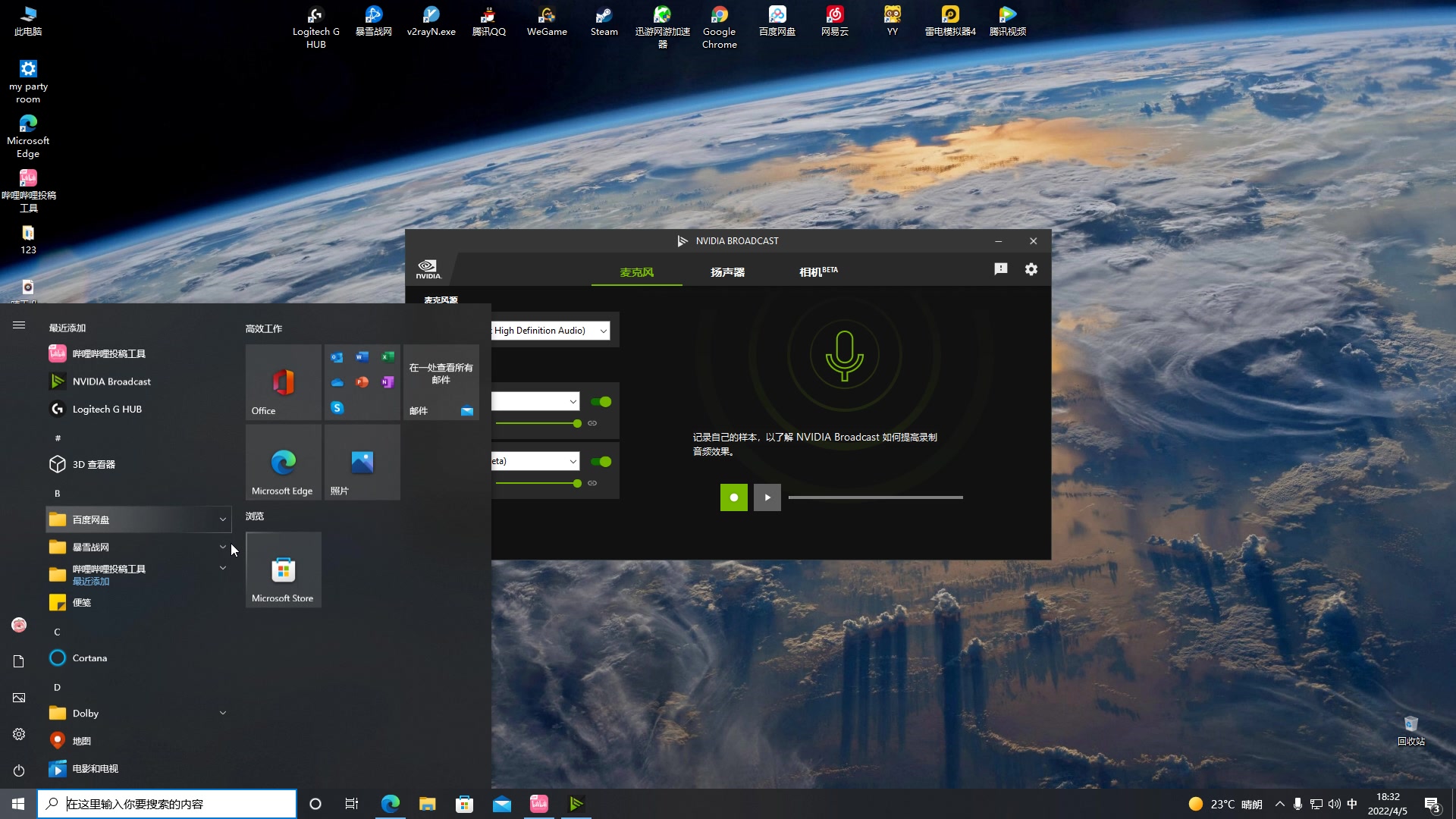Open YY desktop icon
Image resolution: width=1456 pixels, height=819 pixels.
(892, 21)
